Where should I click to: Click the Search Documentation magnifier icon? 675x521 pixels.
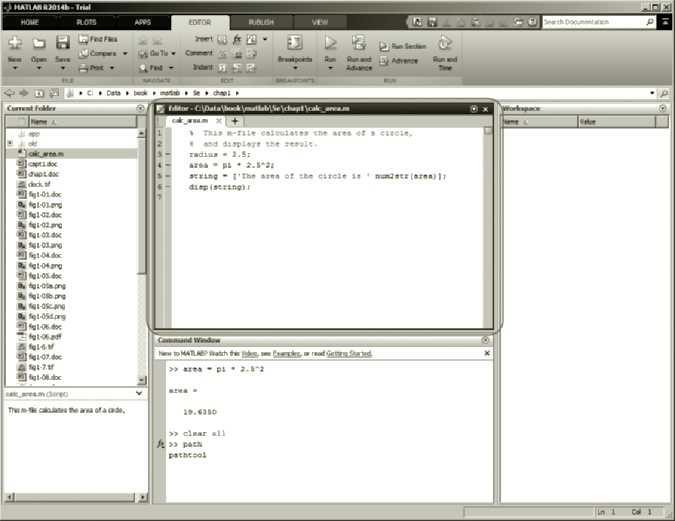[x=650, y=22]
